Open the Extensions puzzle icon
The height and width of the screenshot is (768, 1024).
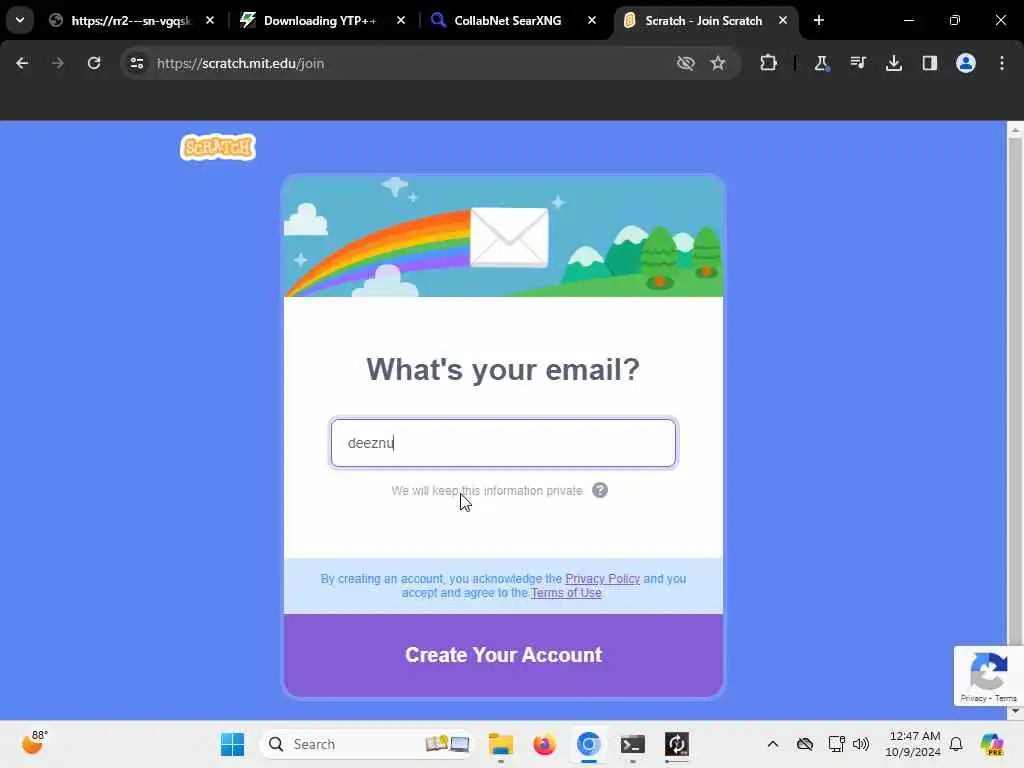click(x=769, y=63)
